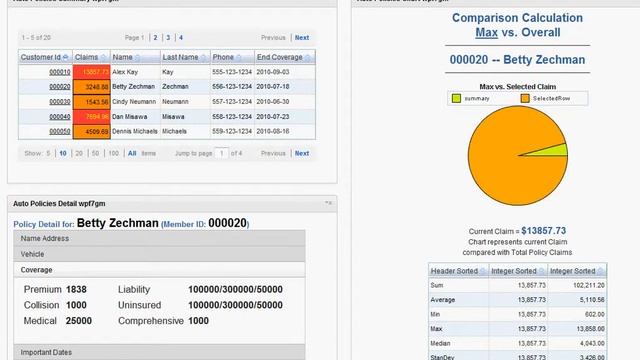The height and width of the screenshot is (360, 640).
Task: Open customer 000030 record link
Action: coord(60,102)
